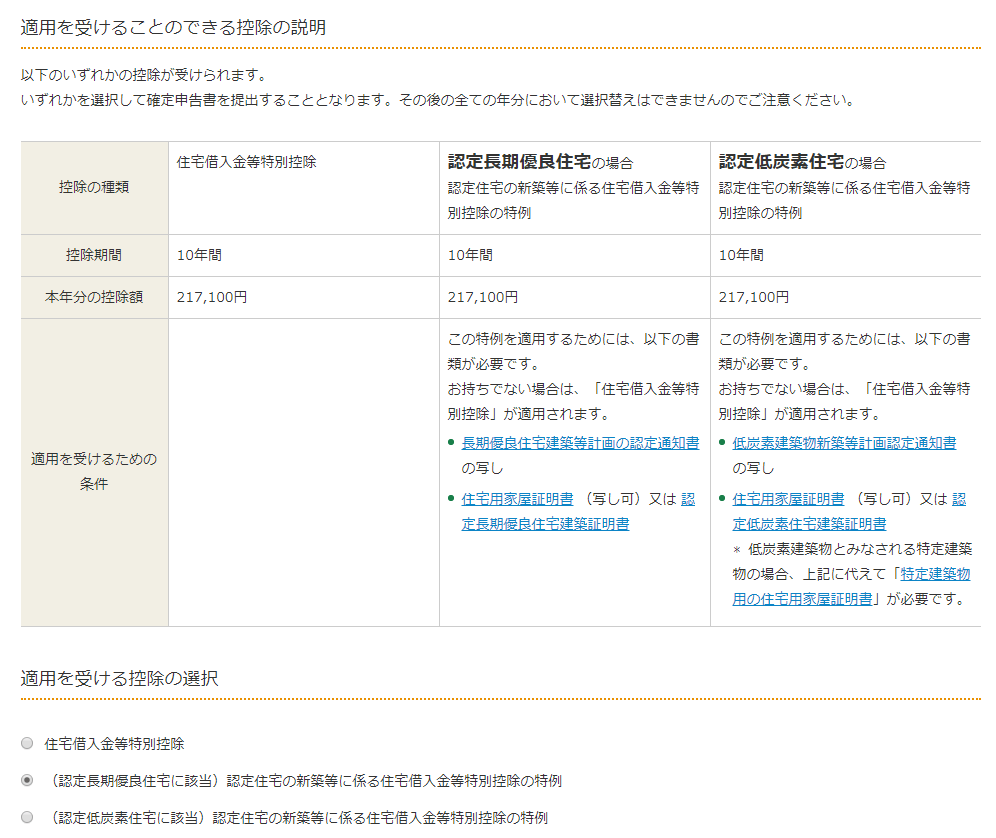This screenshot has width=996, height=838.
Task: Click the 適用を受けることのできる控除の説明 heading
Action: tap(173, 27)
